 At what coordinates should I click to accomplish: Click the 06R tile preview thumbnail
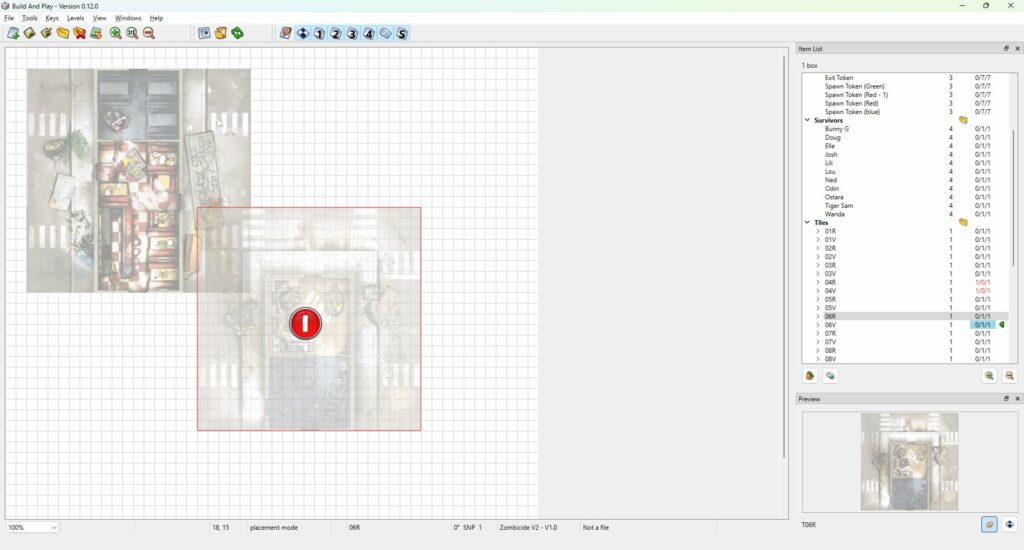910,462
